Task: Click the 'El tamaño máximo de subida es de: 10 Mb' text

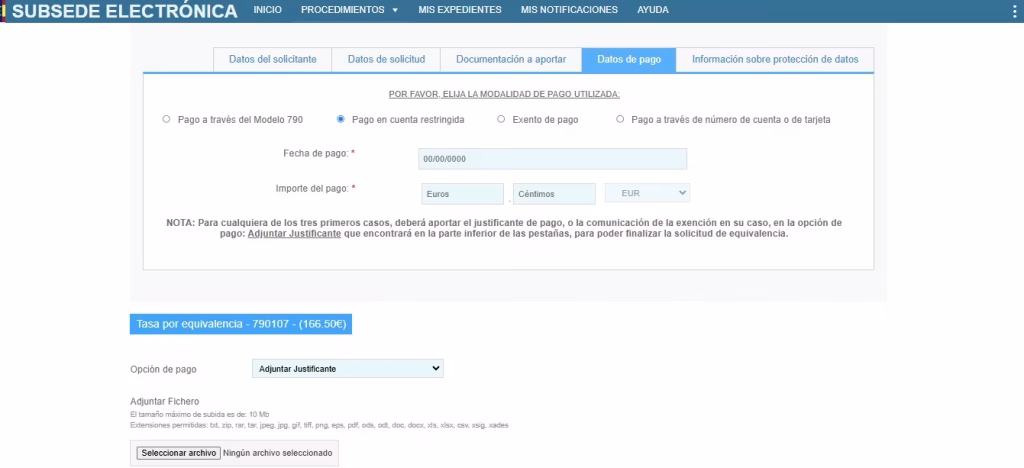Action: 200,414
